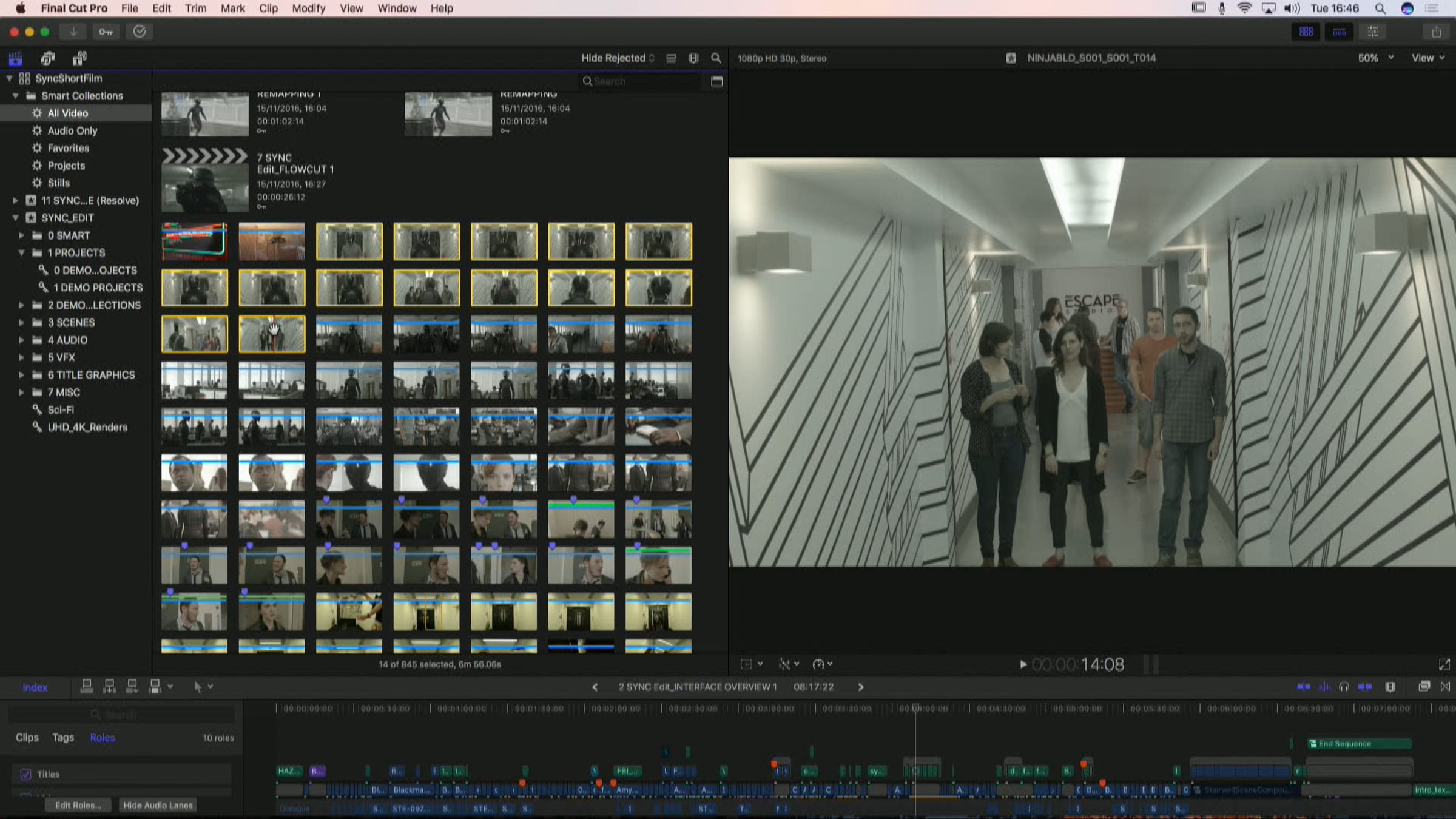This screenshot has width=1456, height=819.
Task: Open Siri from the menu bar
Action: click(1407, 8)
